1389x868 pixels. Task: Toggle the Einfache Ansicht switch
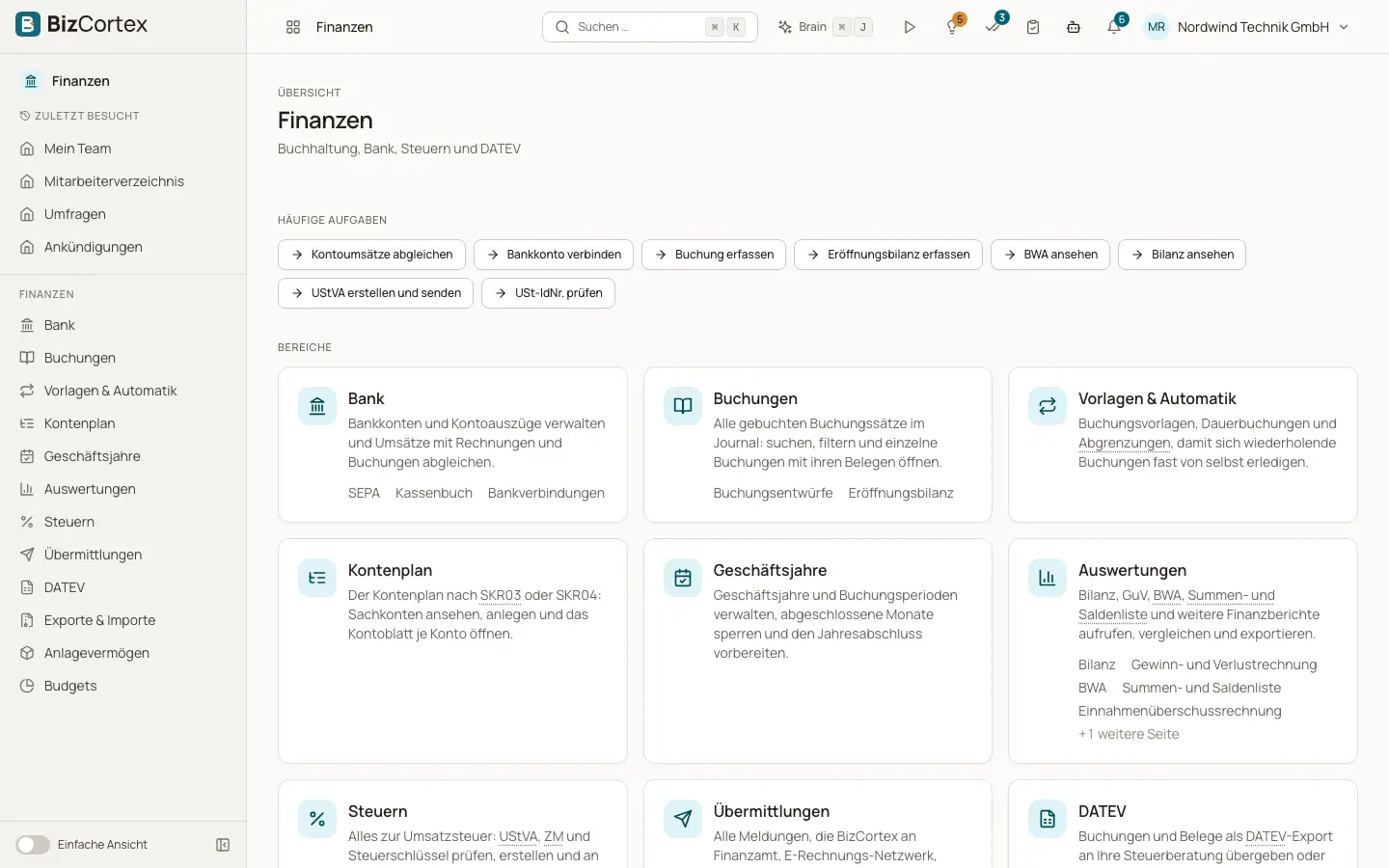click(33, 845)
